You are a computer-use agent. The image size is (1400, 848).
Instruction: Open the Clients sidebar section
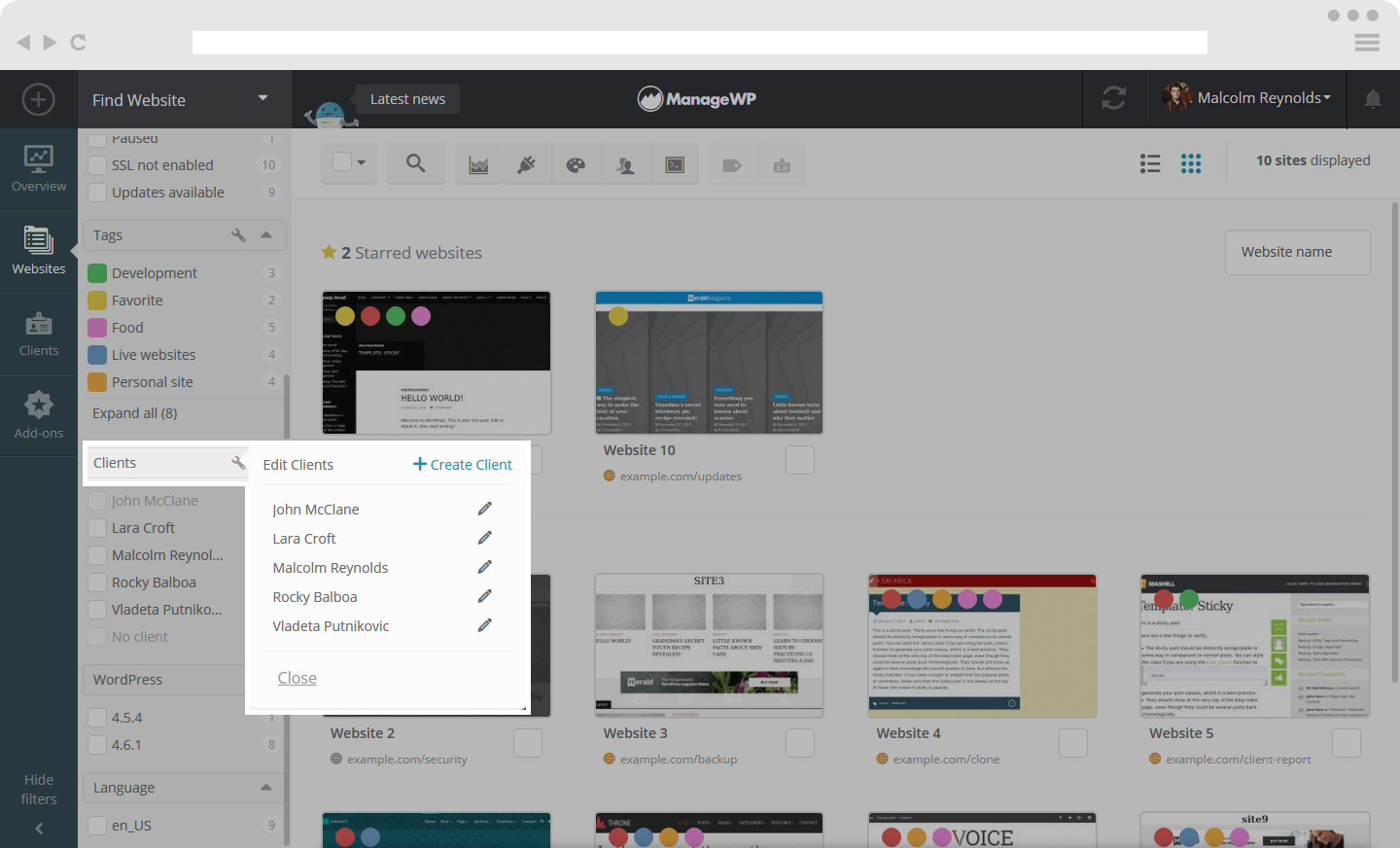pyautogui.click(x=39, y=334)
